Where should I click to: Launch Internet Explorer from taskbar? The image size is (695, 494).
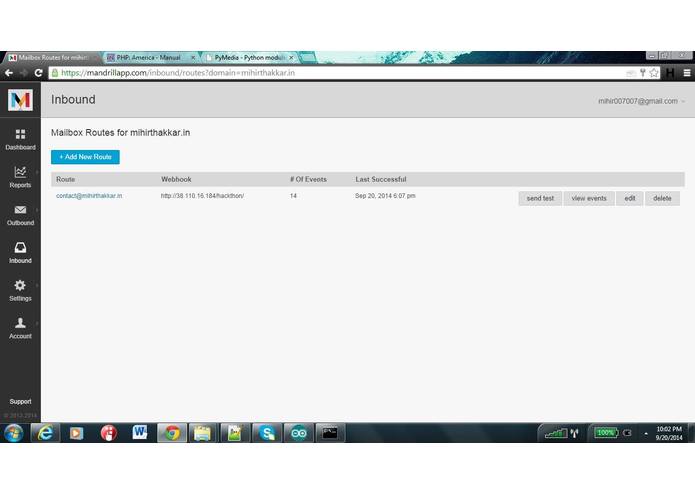(45, 433)
